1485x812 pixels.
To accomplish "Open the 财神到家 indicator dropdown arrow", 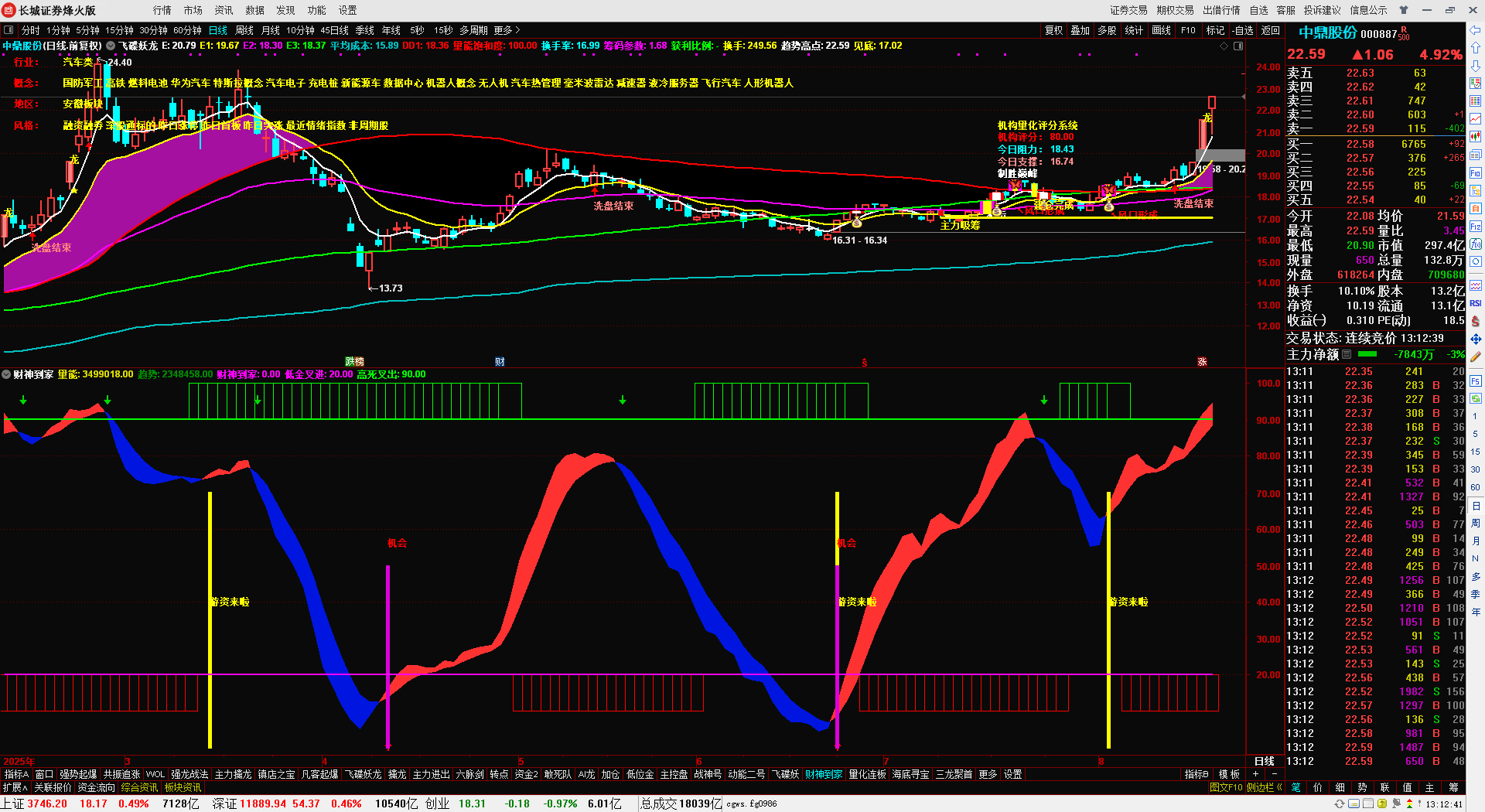I will pos(6,374).
